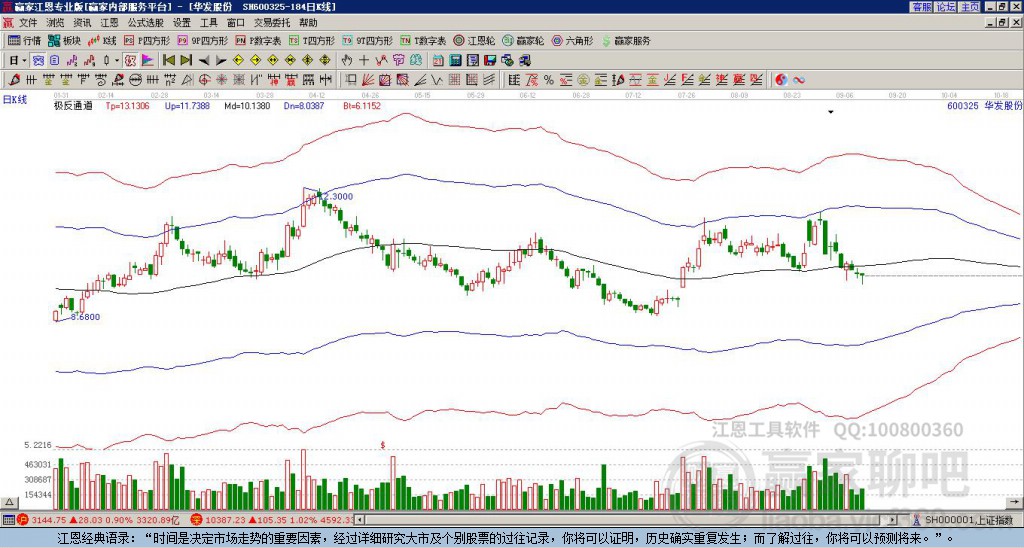Screen dimensions: 1024x548
Task: Open the 9T四方形 tool
Action: [367, 40]
